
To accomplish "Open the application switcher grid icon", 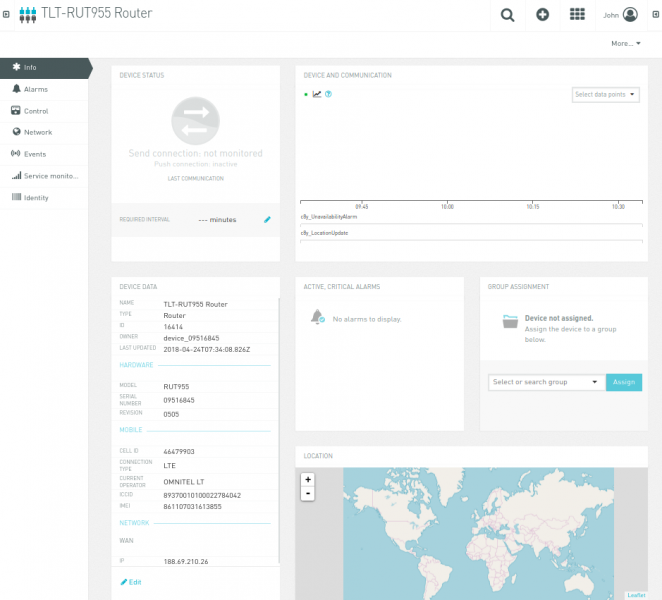I will pos(577,15).
